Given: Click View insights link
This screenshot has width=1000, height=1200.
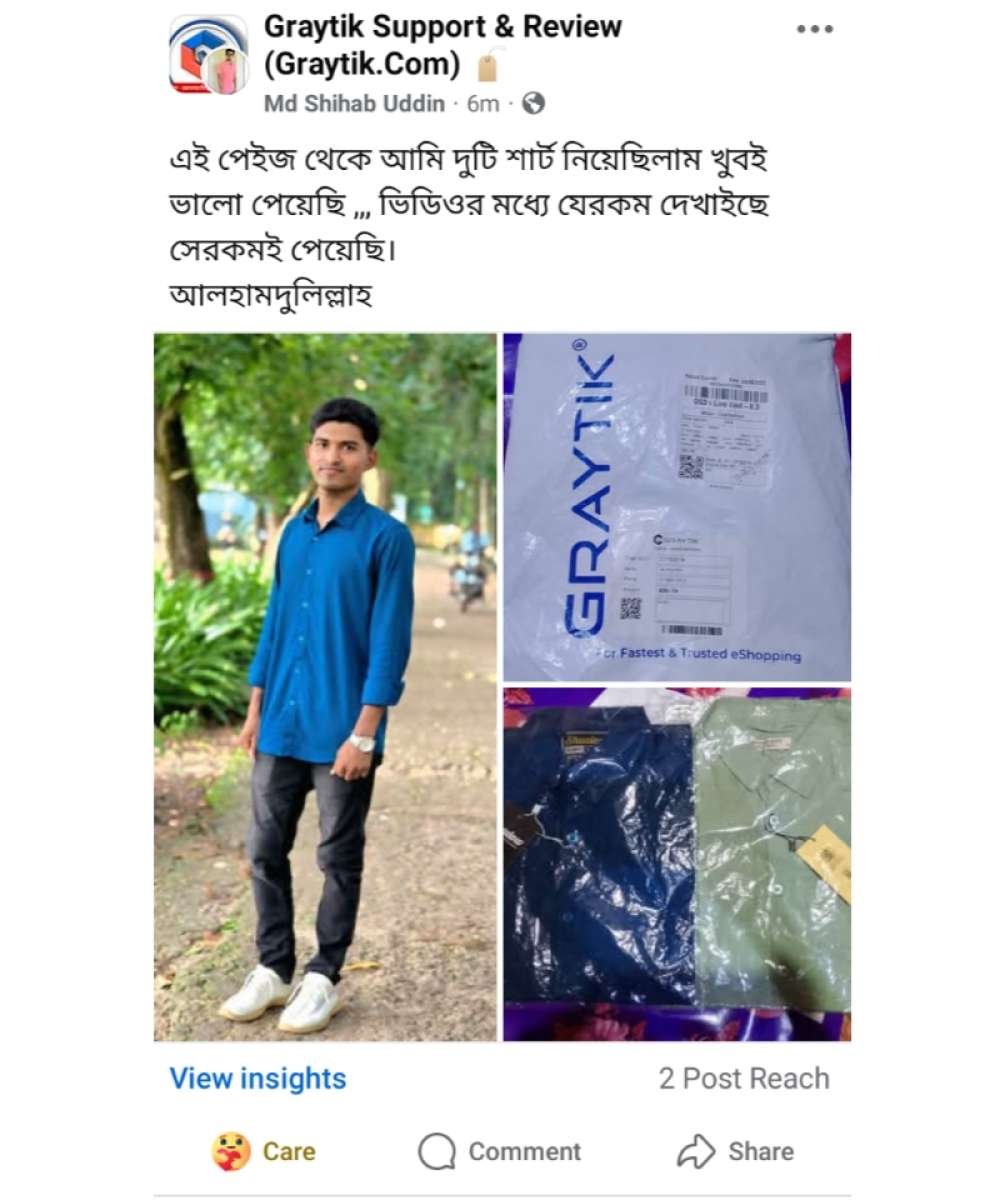Looking at the screenshot, I should click(257, 1078).
